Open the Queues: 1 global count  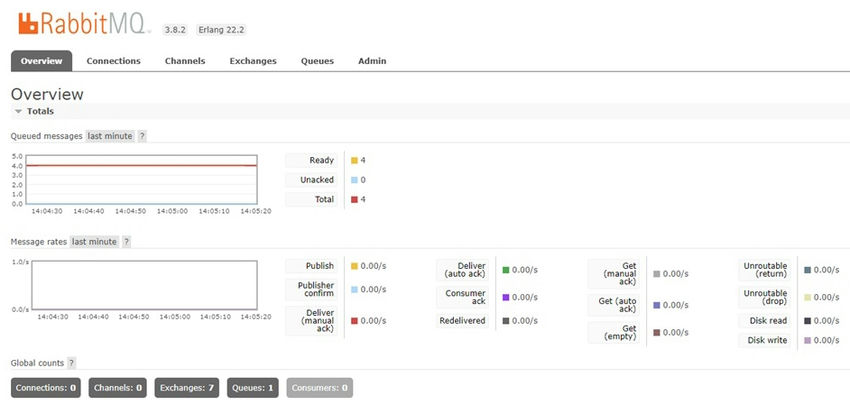(253, 388)
